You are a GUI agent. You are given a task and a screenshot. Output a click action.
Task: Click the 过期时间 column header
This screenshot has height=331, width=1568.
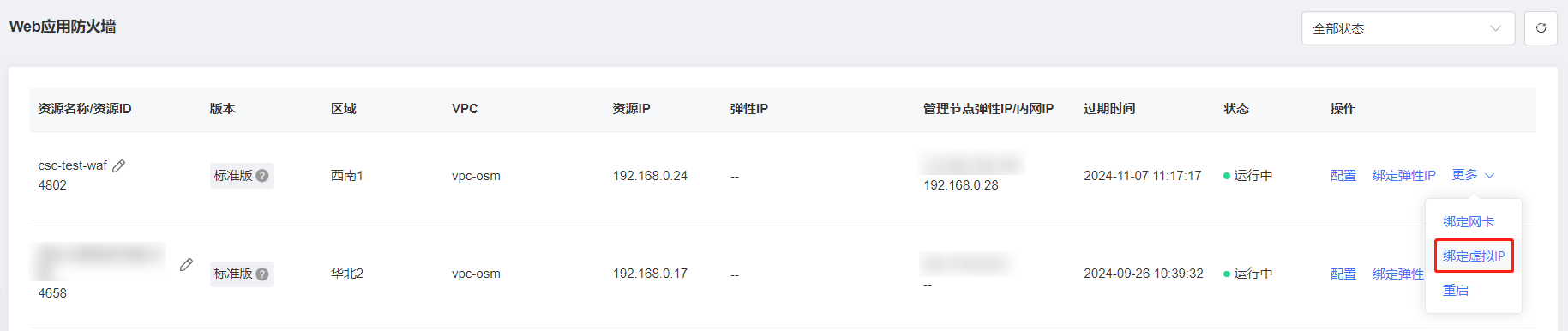click(1109, 109)
